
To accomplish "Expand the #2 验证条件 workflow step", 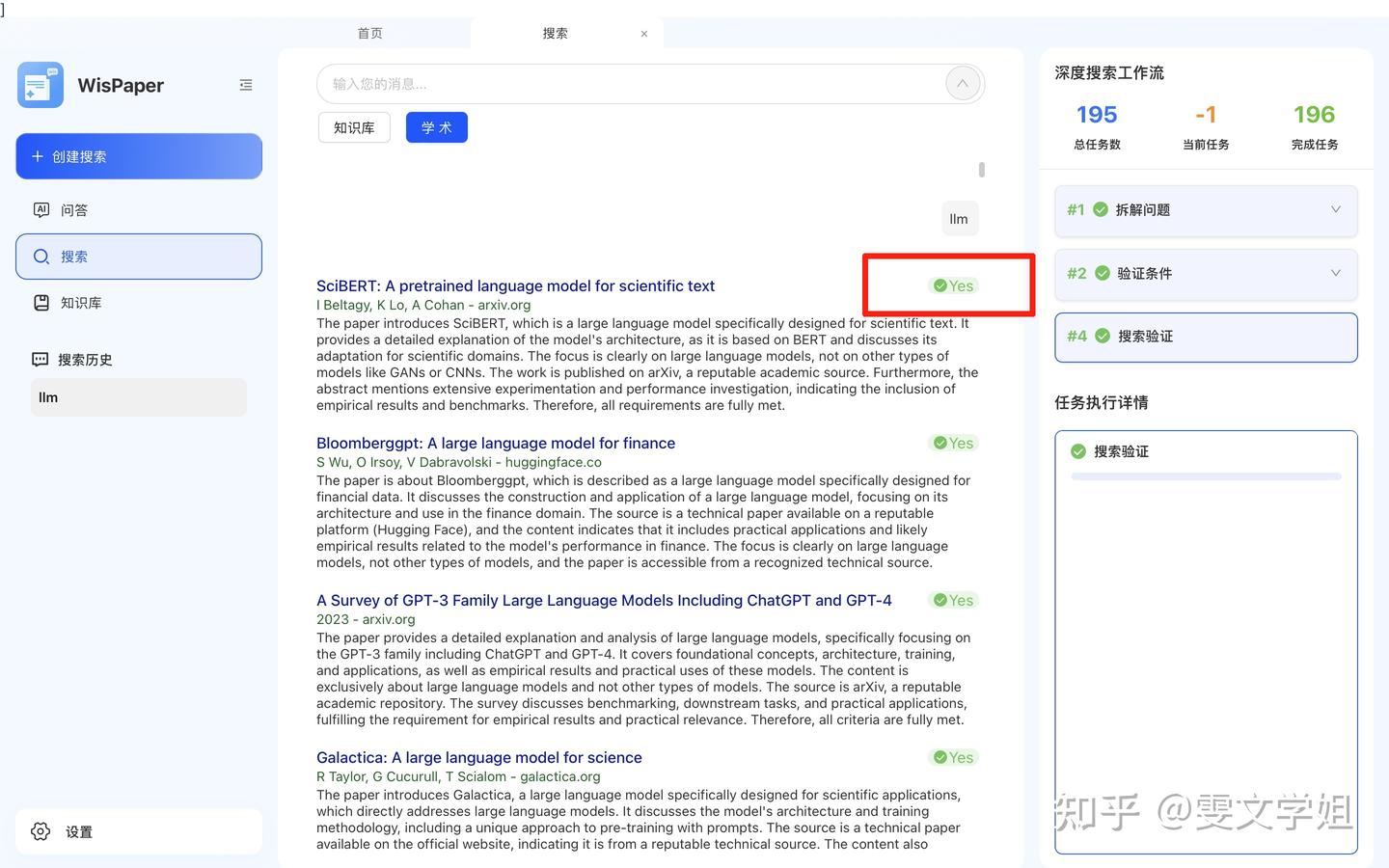I will [x=1335, y=273].
